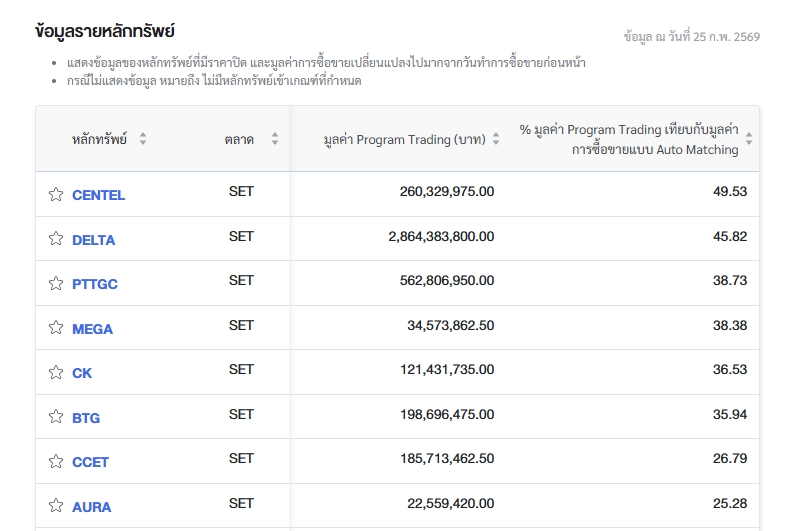807x531 pixels.
Task: Open the CENTEL stock link
Action: pos(98,195)
